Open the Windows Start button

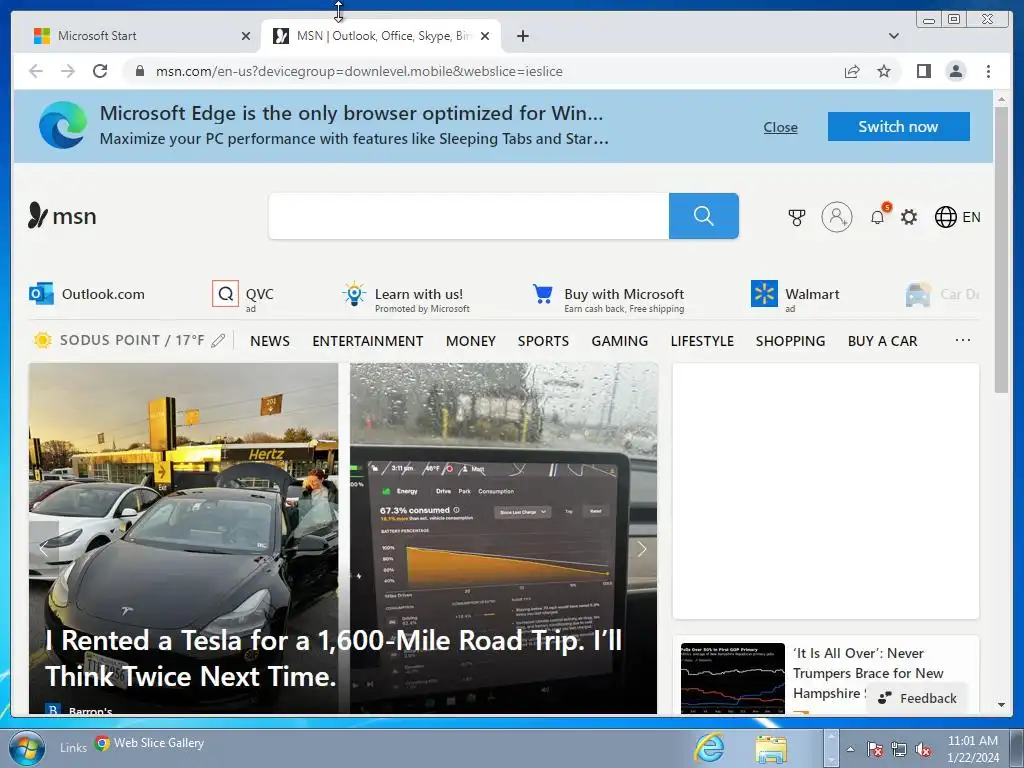(27, 748)
